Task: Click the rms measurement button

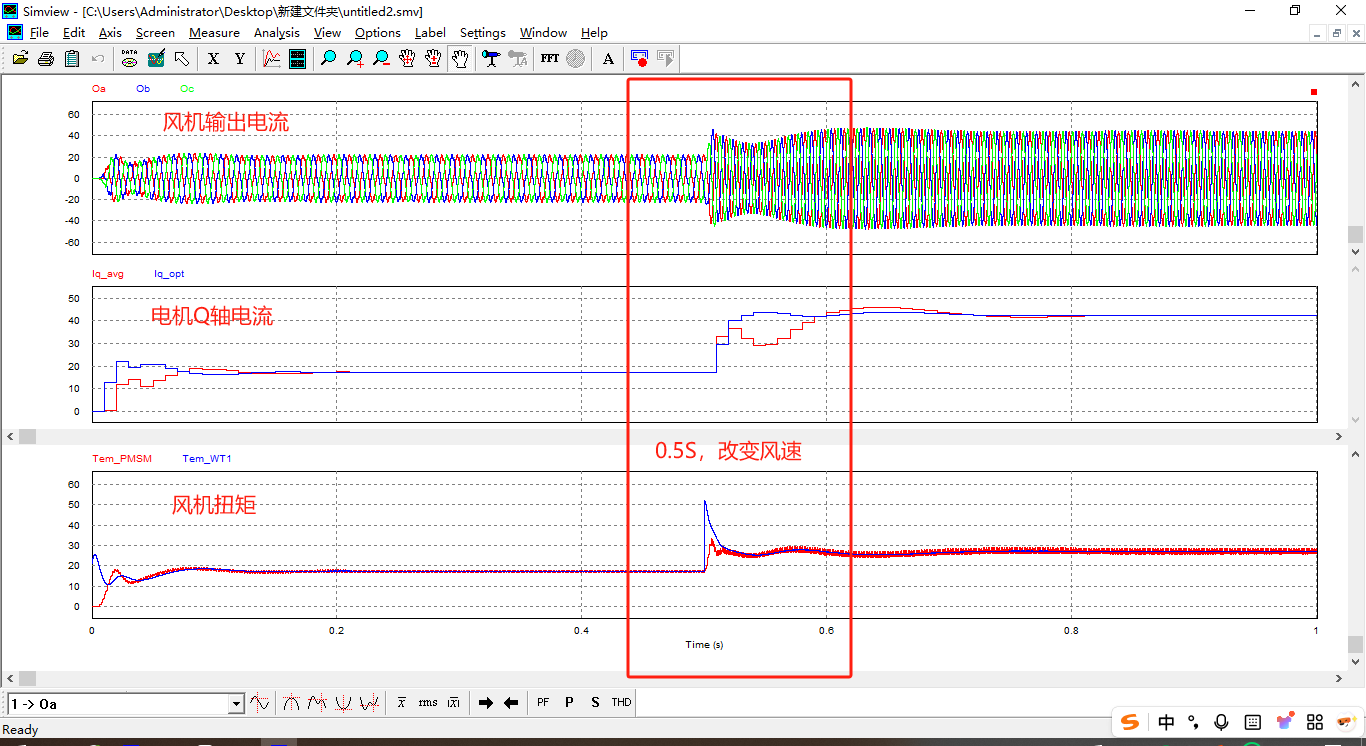Action: [428, 703]
